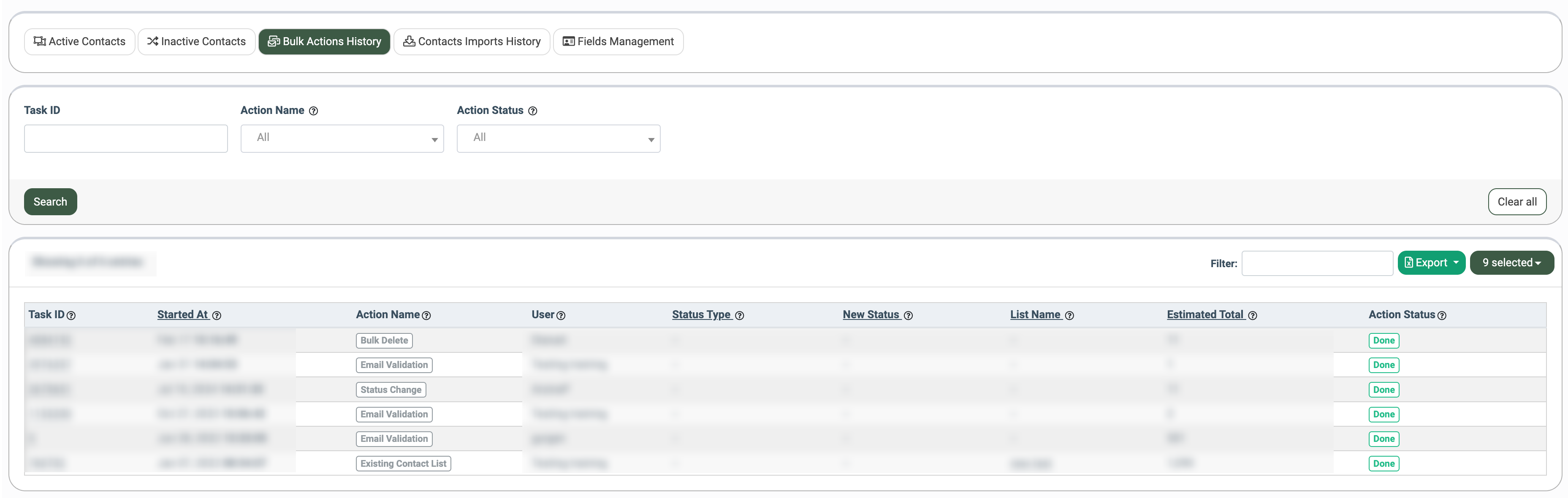The height and width of the screenshot is (498, 1568).
Task: Open the Action Name dropdown filter
Action: tap(342, 139)
